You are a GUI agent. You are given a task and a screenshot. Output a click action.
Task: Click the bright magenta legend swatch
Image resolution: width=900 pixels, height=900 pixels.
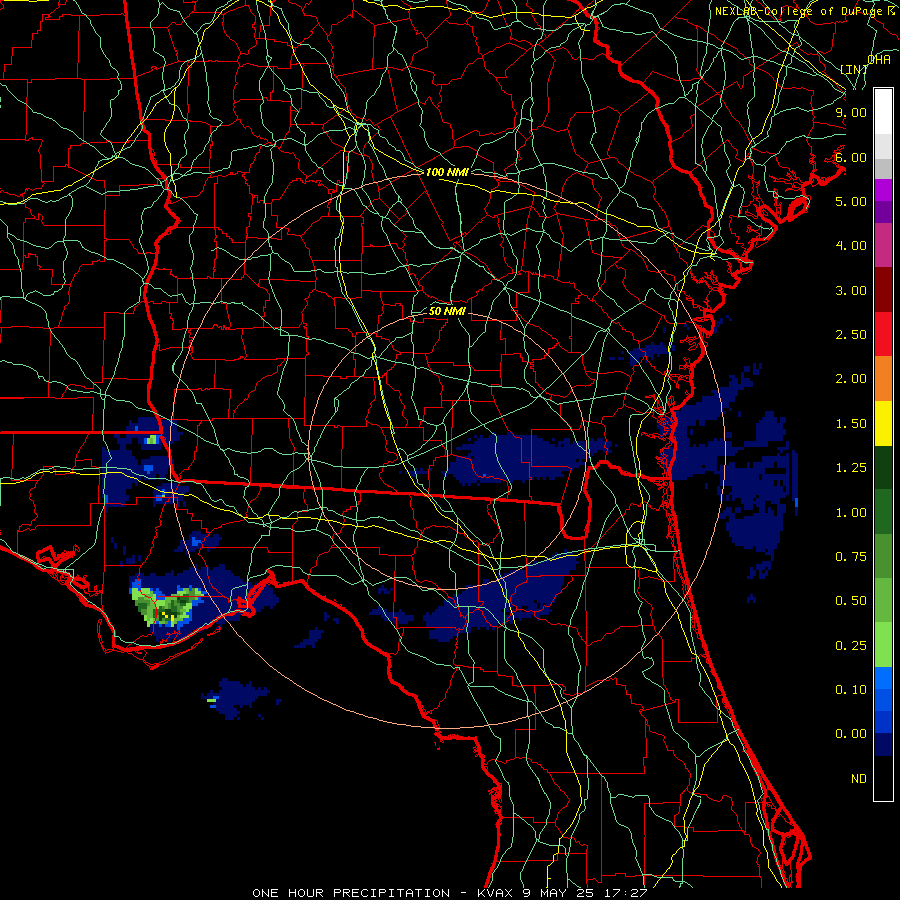click(883, 190)
